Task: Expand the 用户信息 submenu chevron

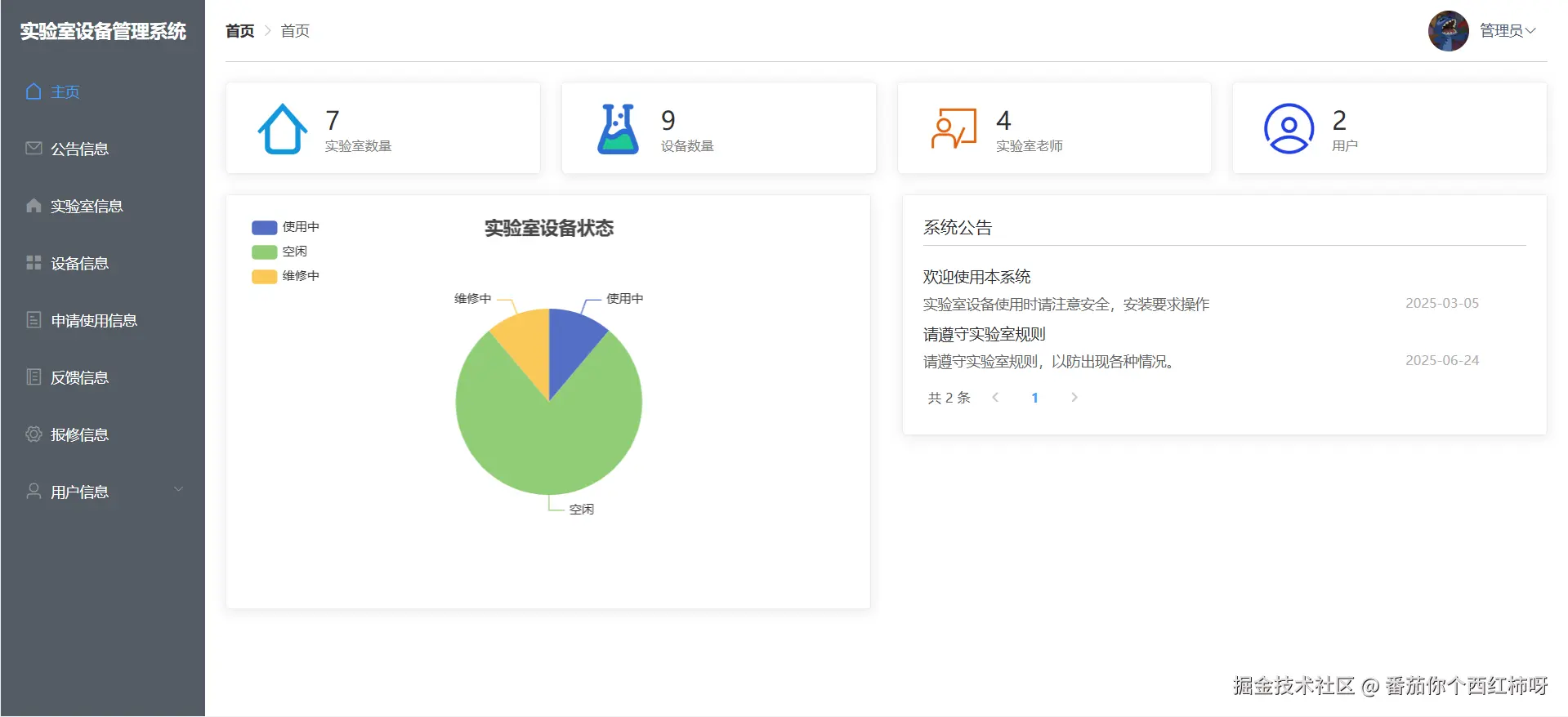Action: pos(178,489)
